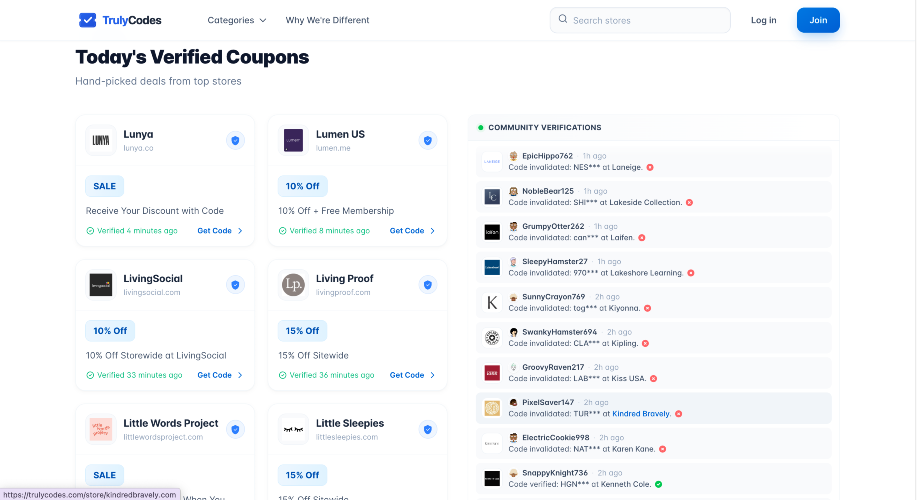Open the Lunya store logo
Image resolution: width=917 pixels, height=500 pixels.
coord(101,140)
